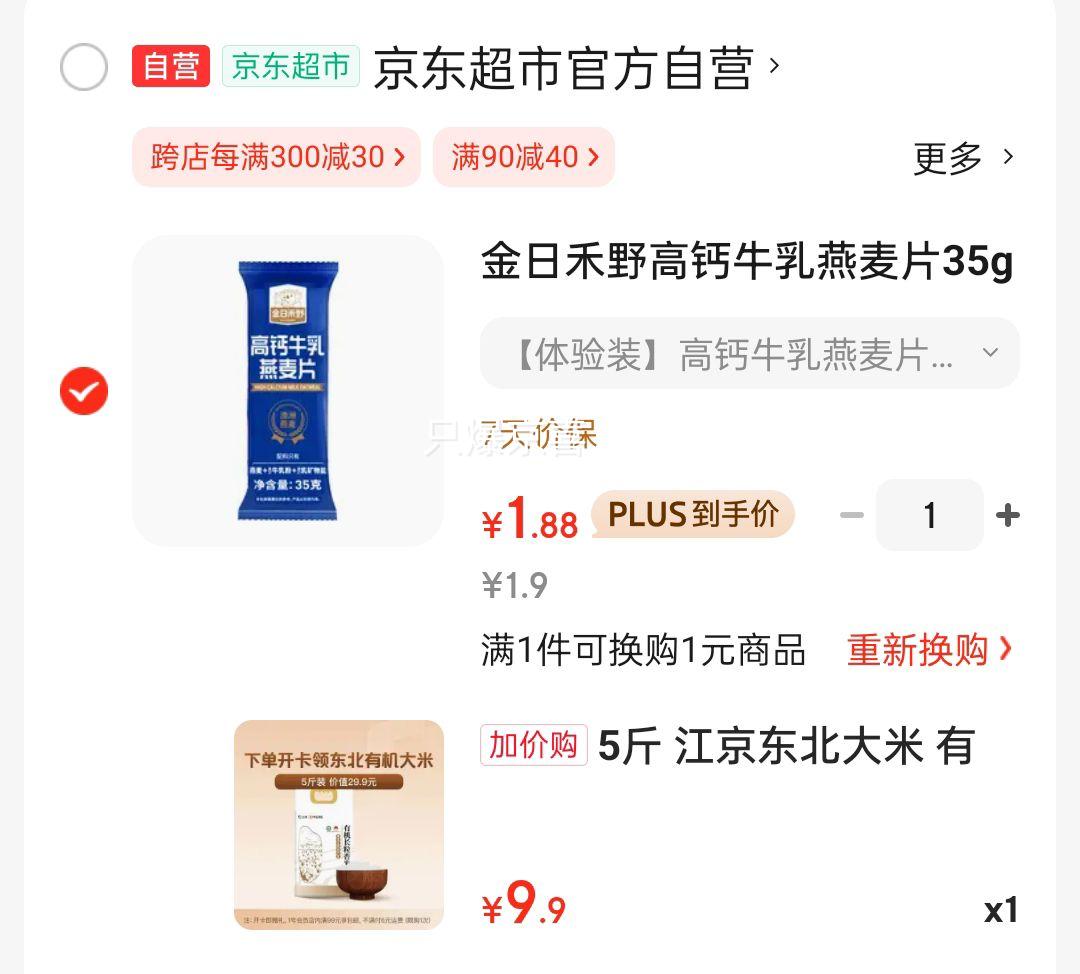This screenshot has width=1080, height=974.
Task: Select the store-level unchecked radio circle
Action: (84, 67)
